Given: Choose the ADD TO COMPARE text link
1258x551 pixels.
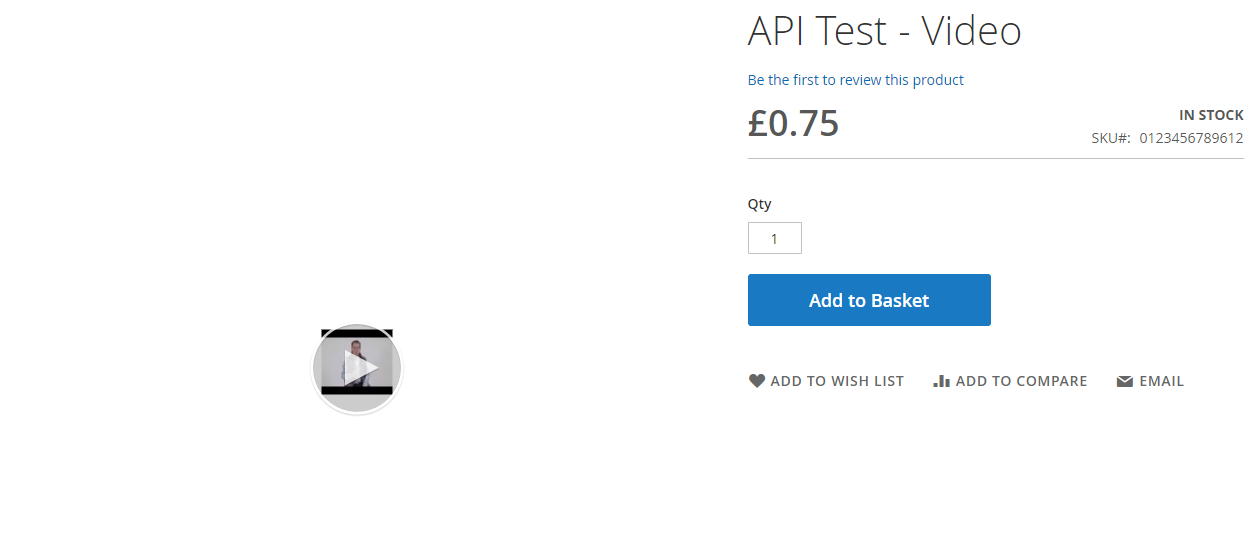Looking at the screenshot, I should tap(1021, 381).
